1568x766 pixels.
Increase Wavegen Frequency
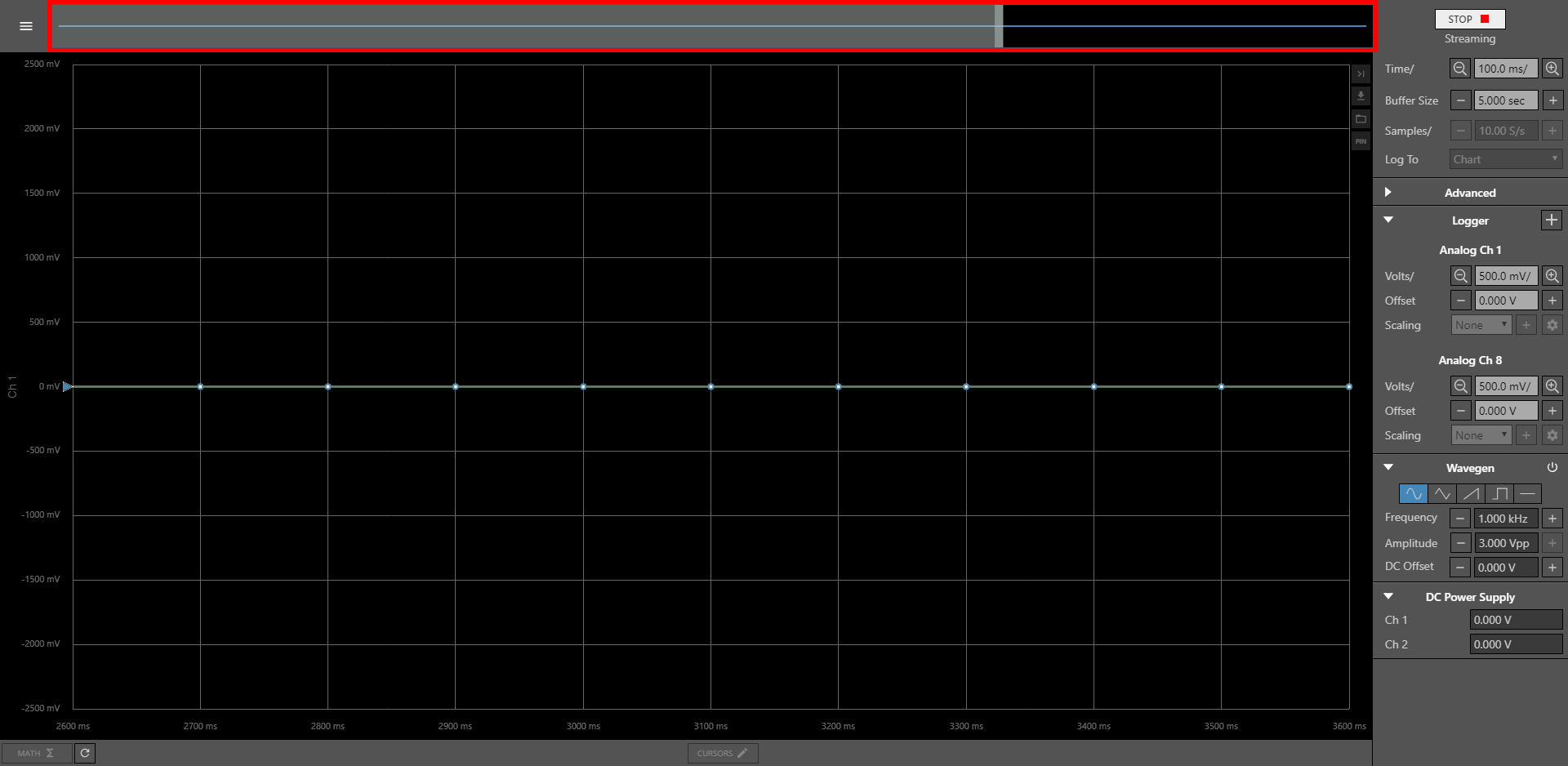[1552, 519]
